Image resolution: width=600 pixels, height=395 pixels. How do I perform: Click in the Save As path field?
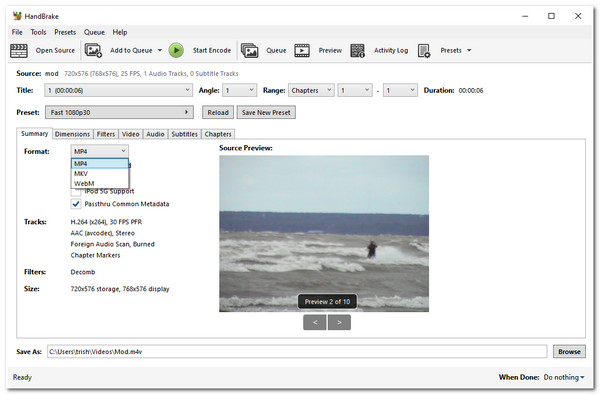[297, 351]
